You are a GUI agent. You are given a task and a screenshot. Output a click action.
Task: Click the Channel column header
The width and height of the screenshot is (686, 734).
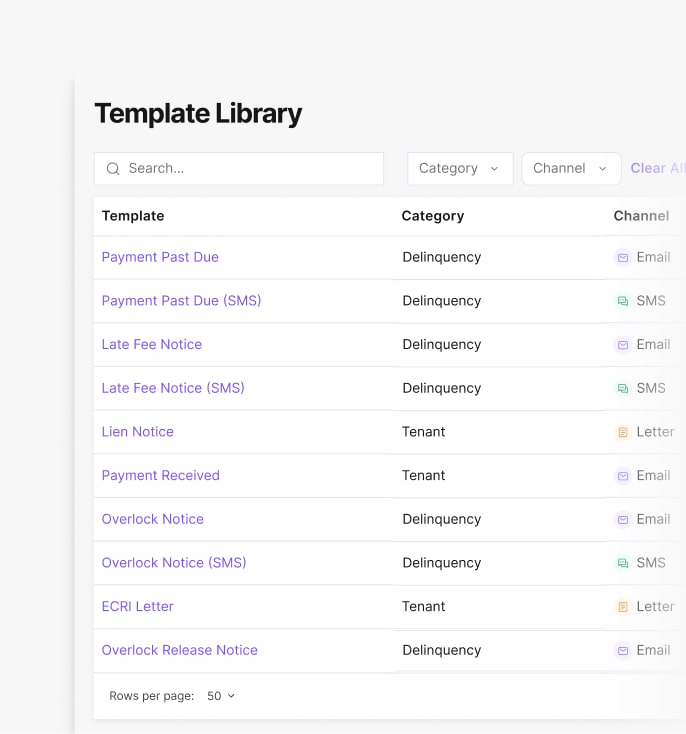pos(642,216)
